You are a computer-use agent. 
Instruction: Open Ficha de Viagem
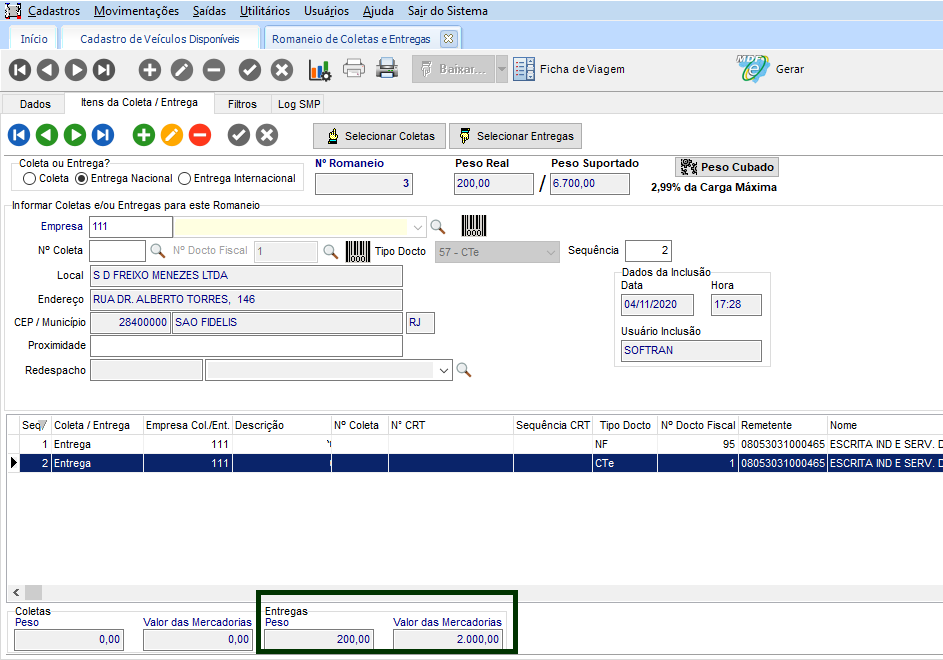click(x=569, y=69)
